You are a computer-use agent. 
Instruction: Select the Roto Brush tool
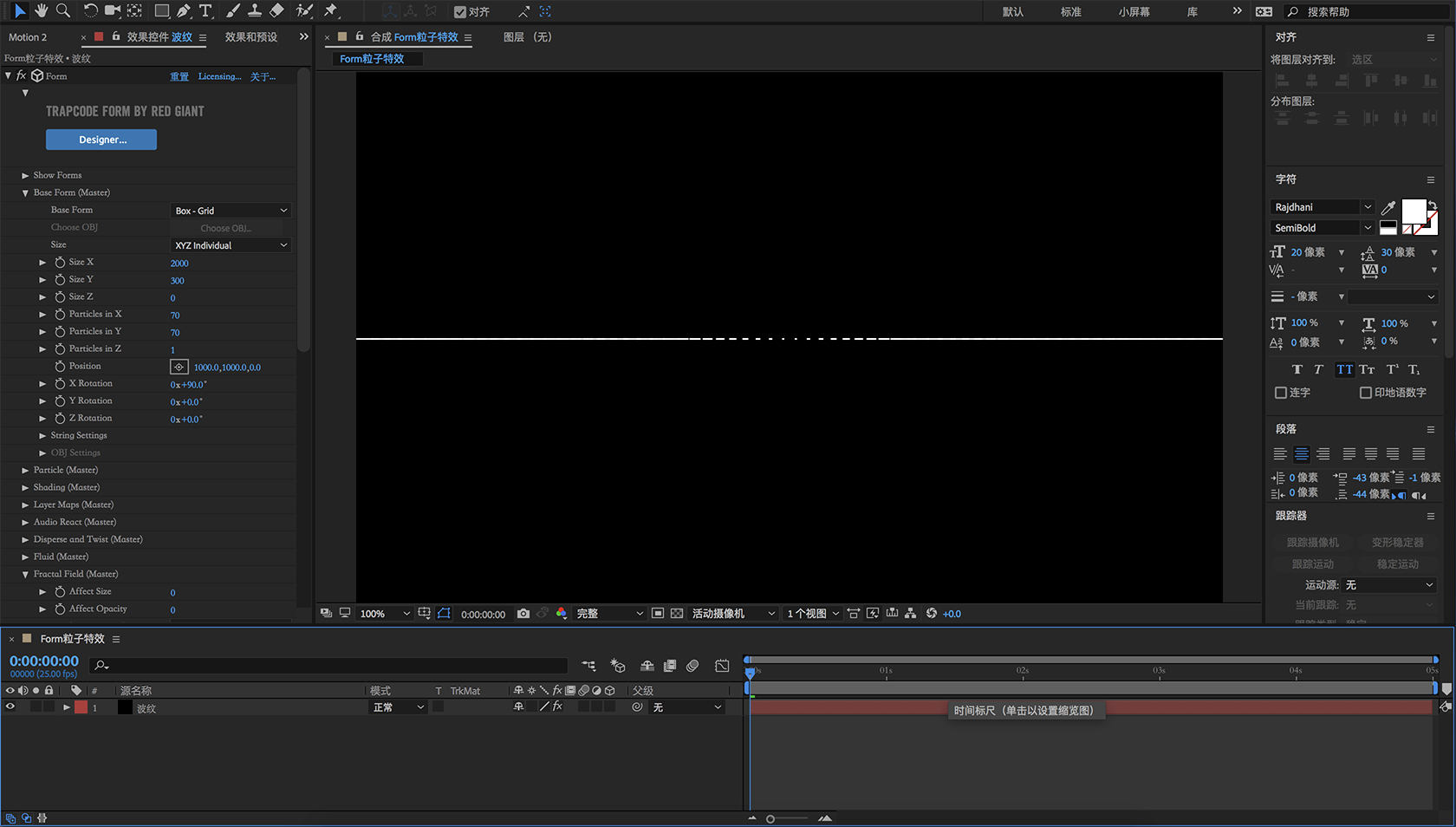click(304, 11)
